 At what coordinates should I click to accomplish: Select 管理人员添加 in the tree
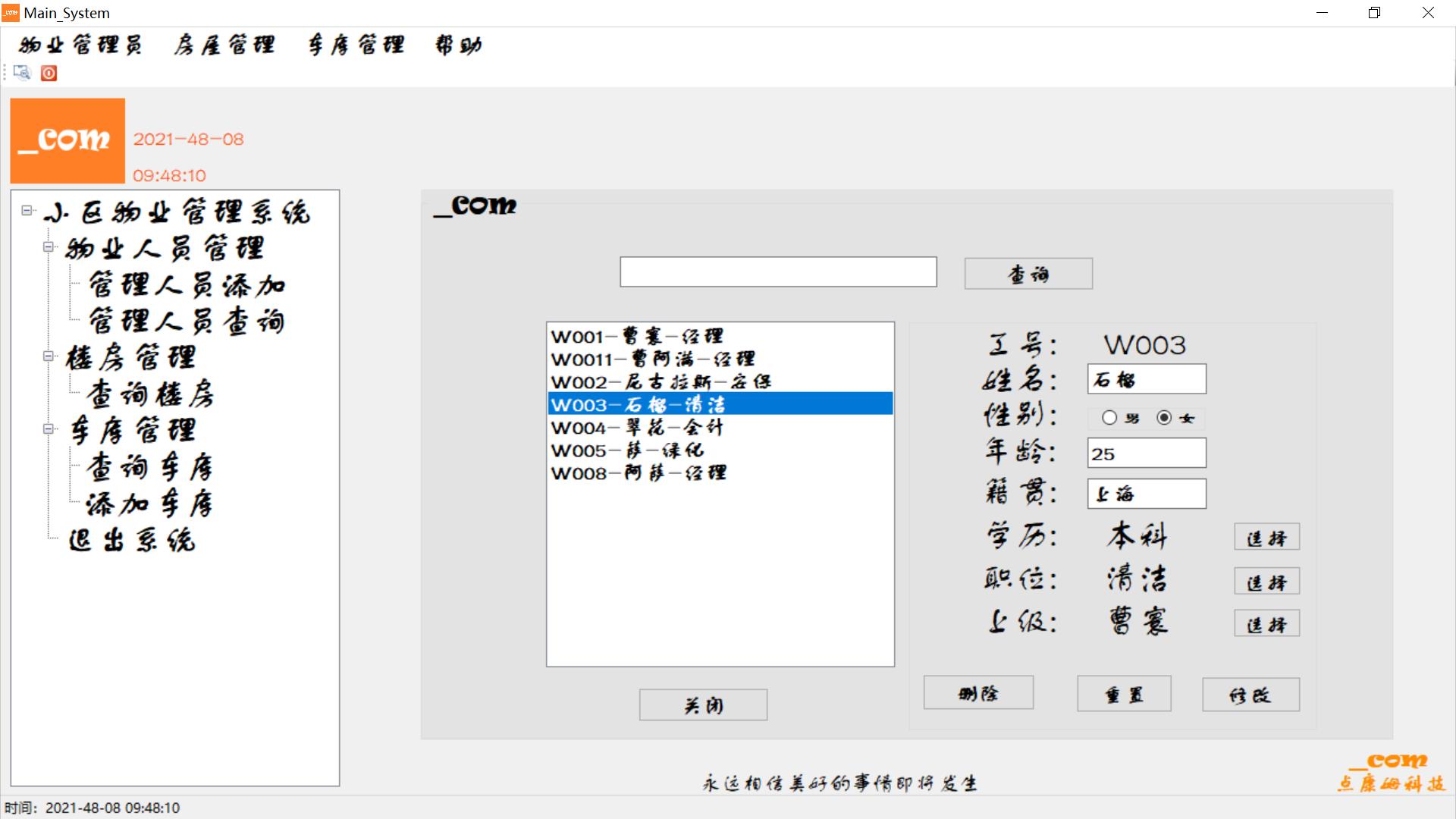click(x=187, y=285)
